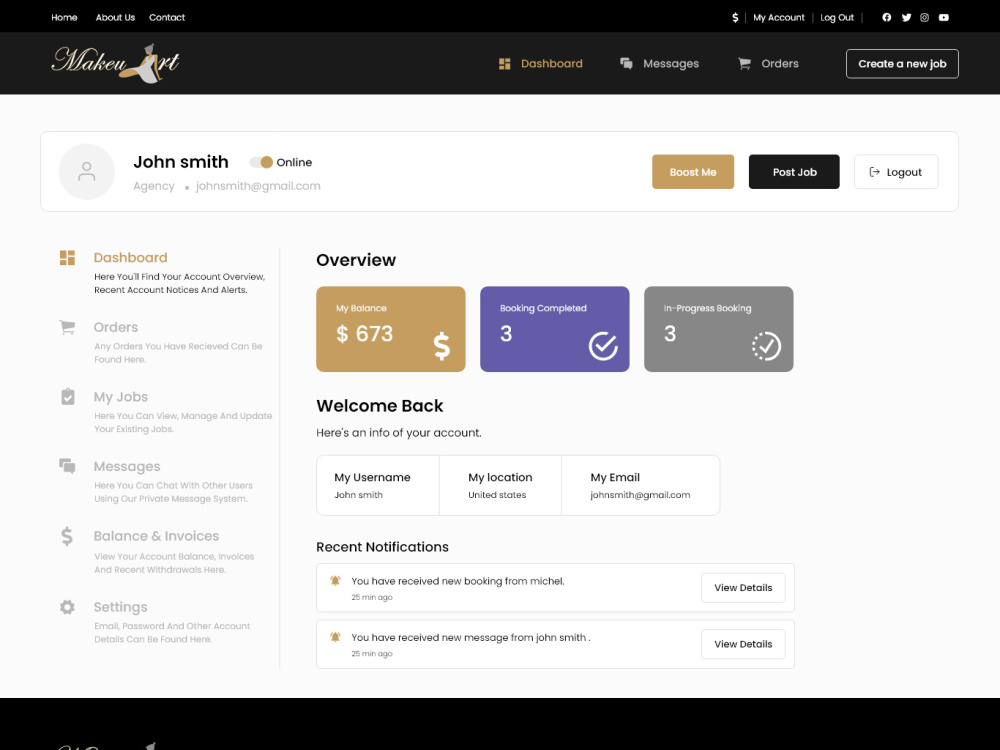Click the dollar icon on My Balance card
This screenshot has width=1000, height=750.
(x=442, y=346)
